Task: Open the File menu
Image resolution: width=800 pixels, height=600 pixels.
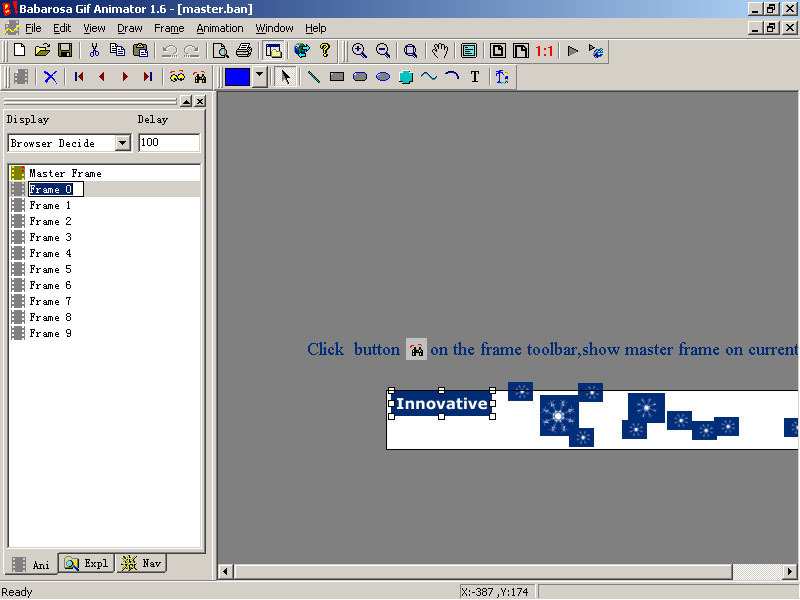Action: [33, 28]
